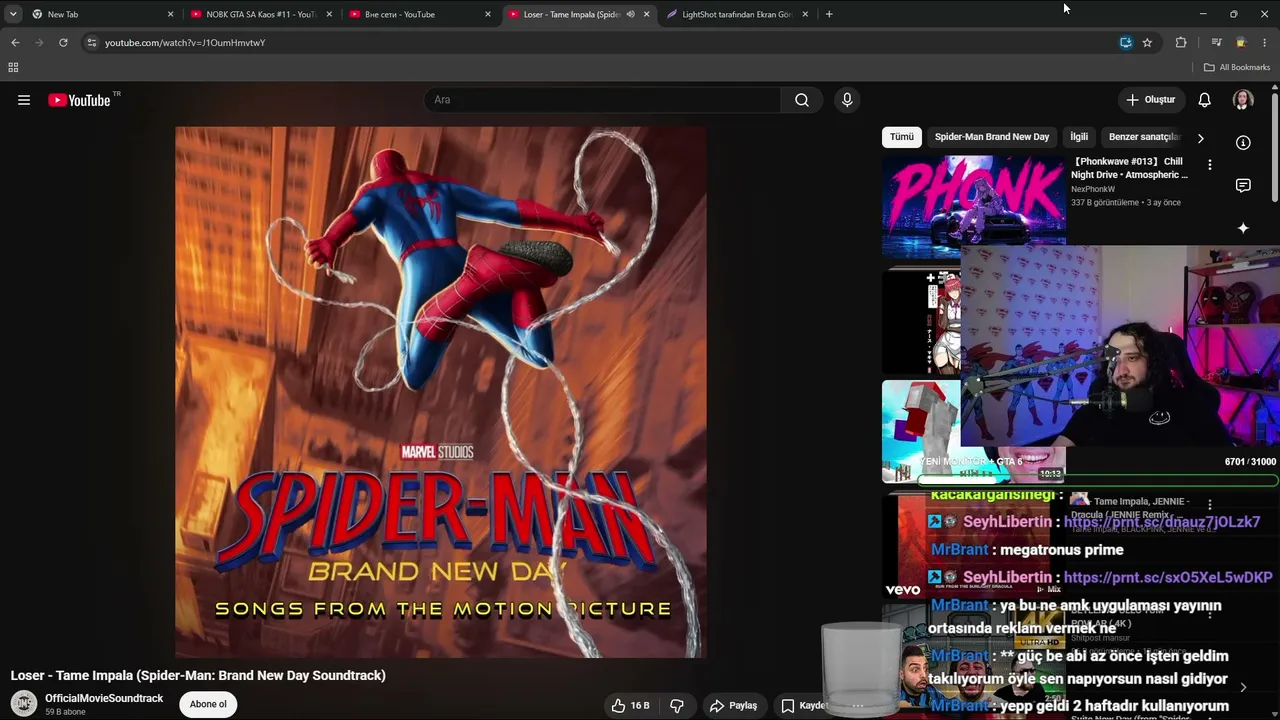The width and height of the screenshot is (1280, 720).
Task: Open the All Bookmarks folder
Action: point(1237,67)
